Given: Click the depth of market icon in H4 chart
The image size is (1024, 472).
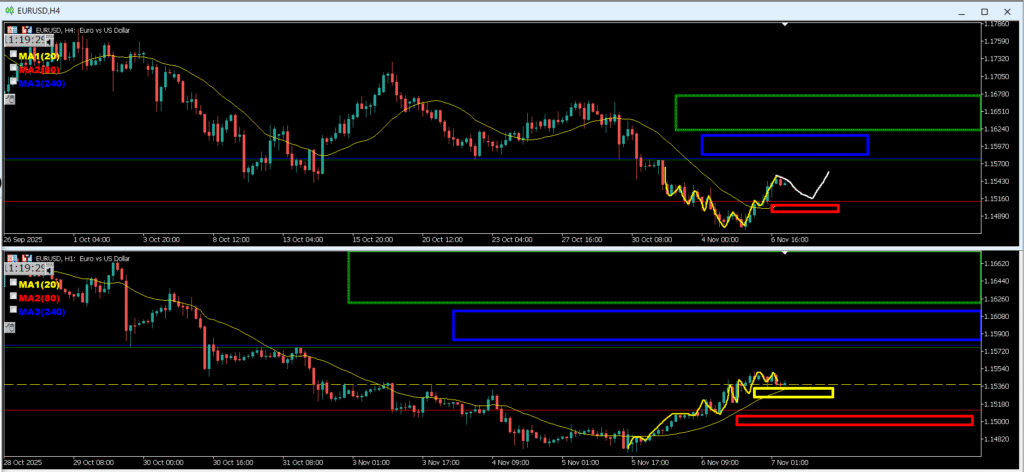Looking at the screenshot, I should click(x=26, y=30).
